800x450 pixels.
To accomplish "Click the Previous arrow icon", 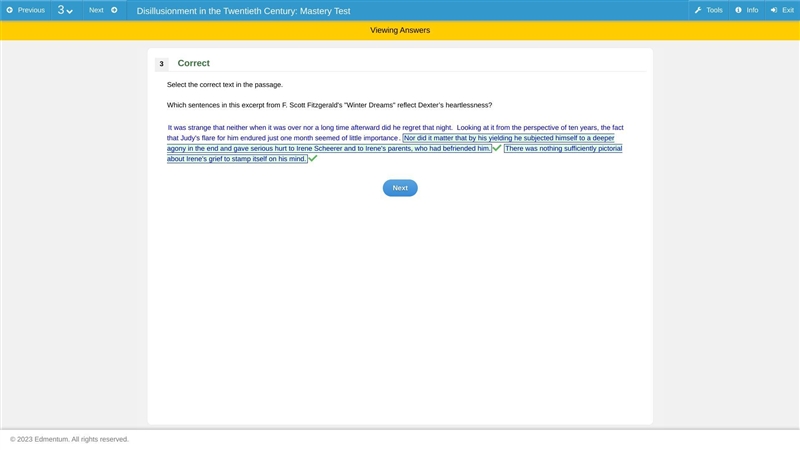I will tap(9, 10).
